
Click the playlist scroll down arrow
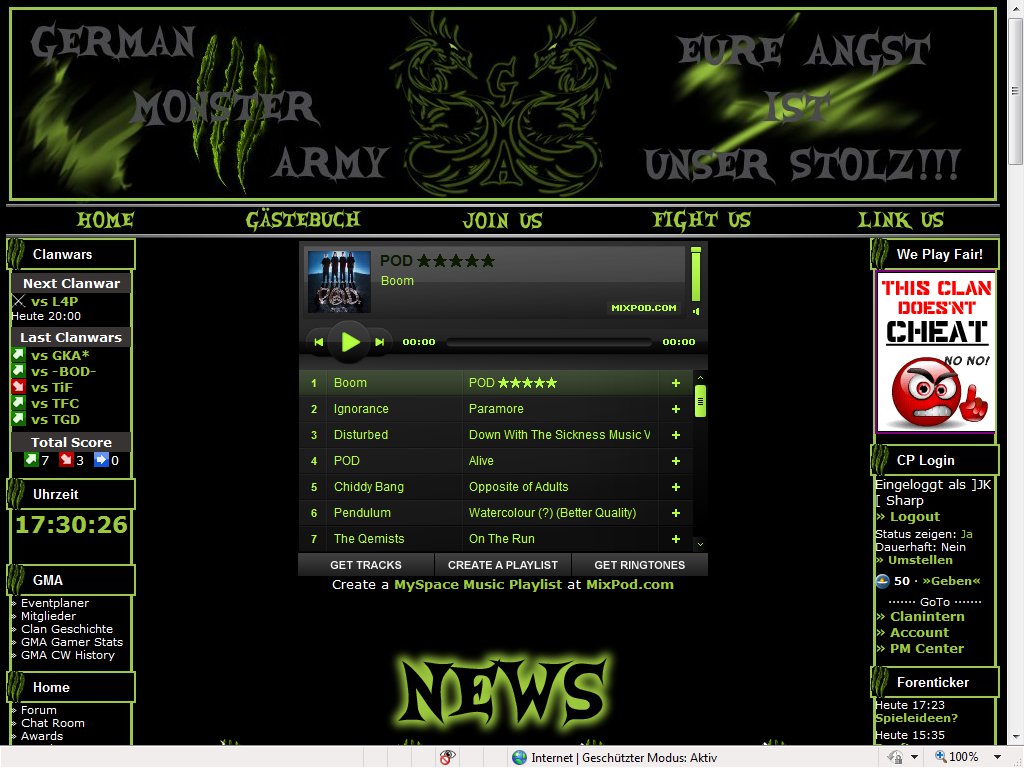coord(700,543)
